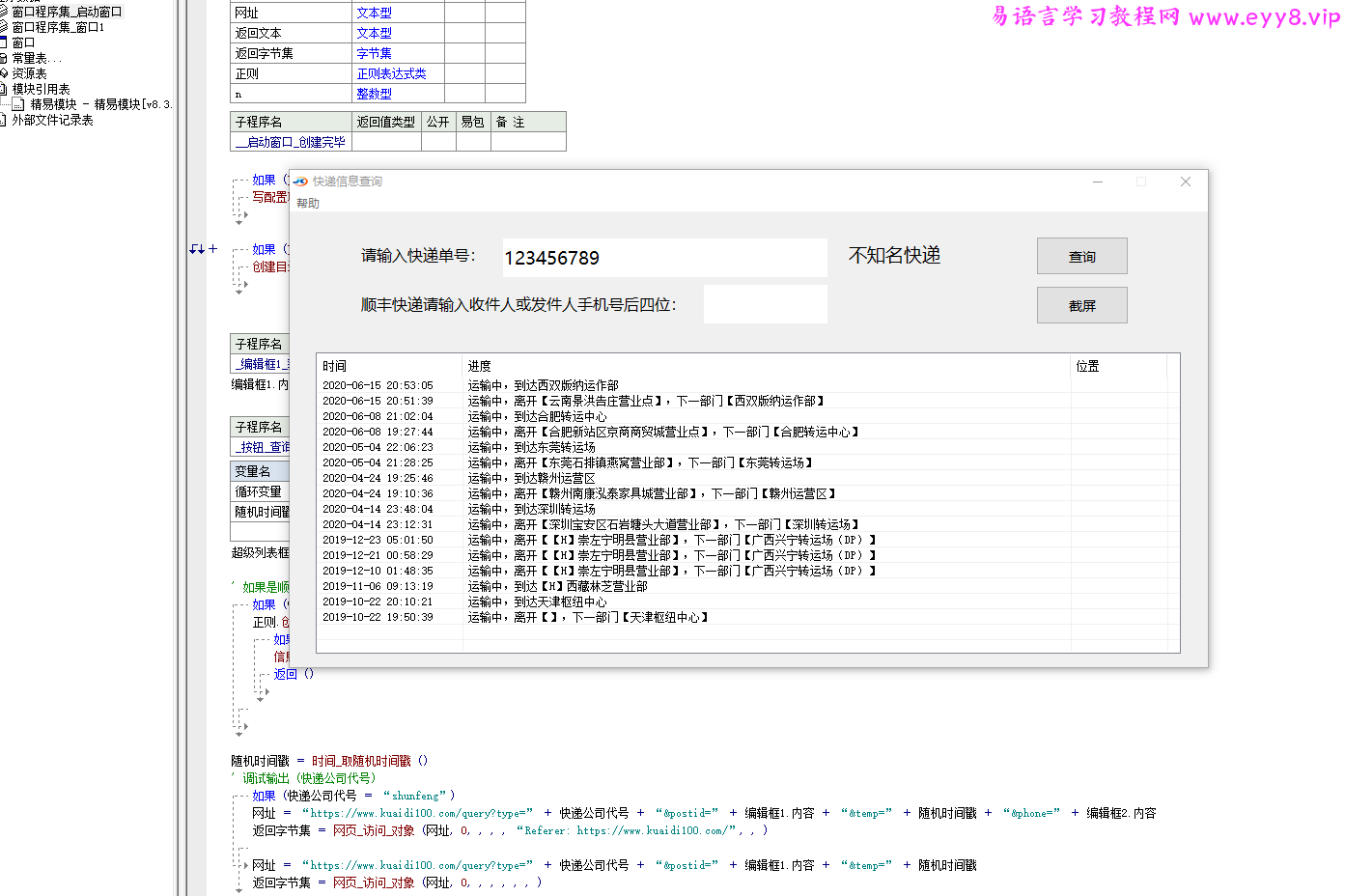Click the 文本型 type link in 网址 row

pos(374,13)
